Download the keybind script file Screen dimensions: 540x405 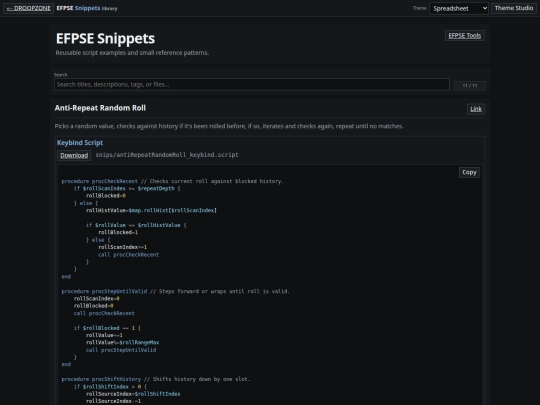[74, 155]
